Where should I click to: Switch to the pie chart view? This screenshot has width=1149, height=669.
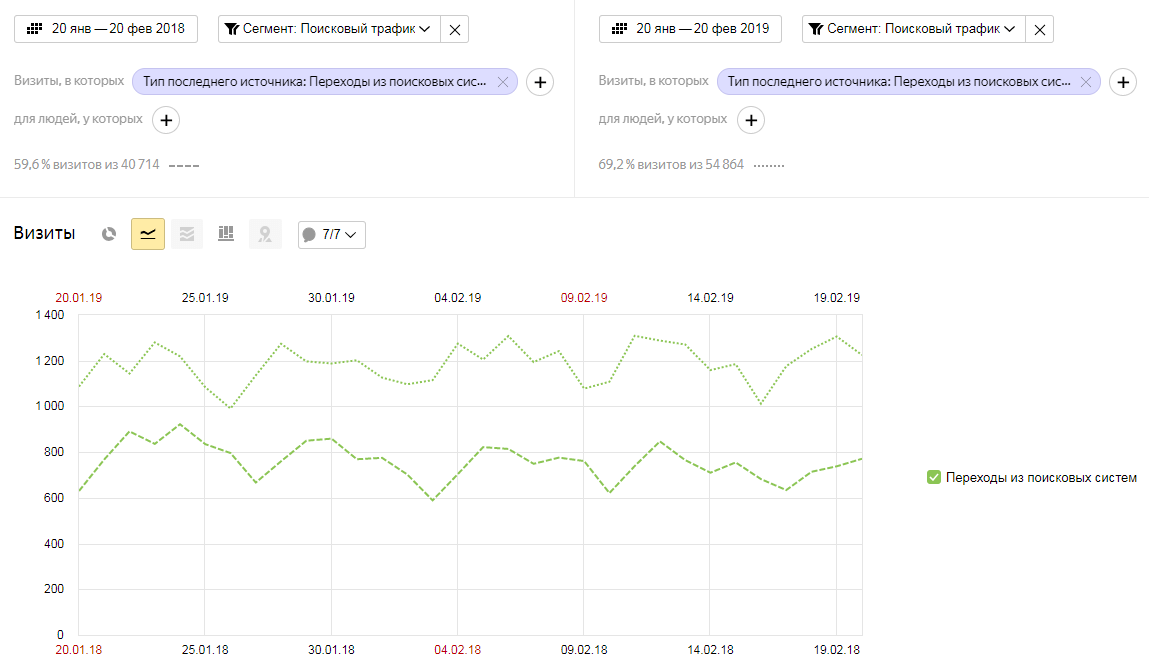click(109, 234)
